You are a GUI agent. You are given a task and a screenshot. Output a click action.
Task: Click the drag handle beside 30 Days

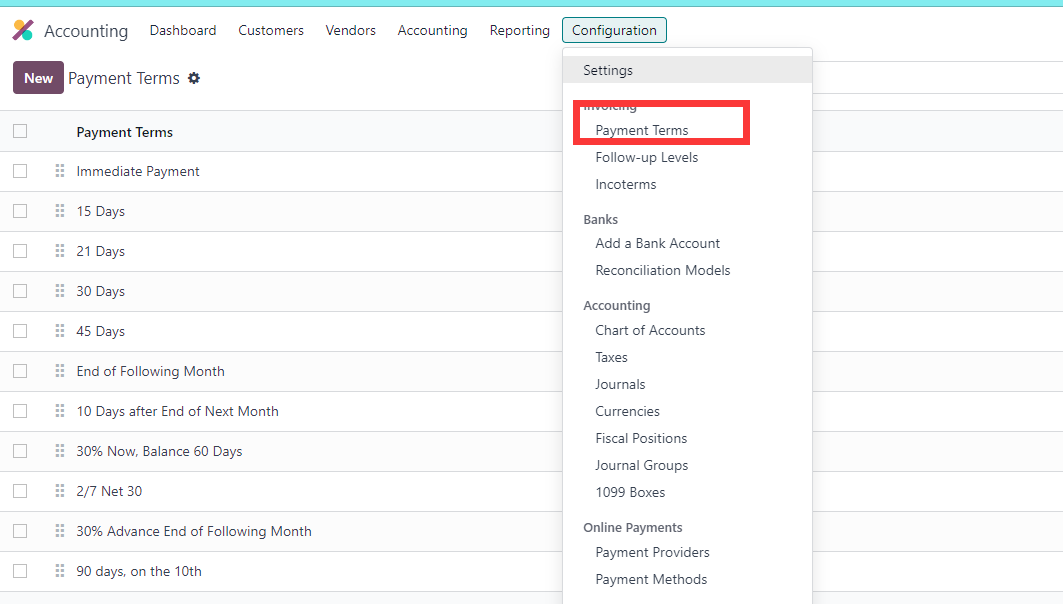coord(60,291)
